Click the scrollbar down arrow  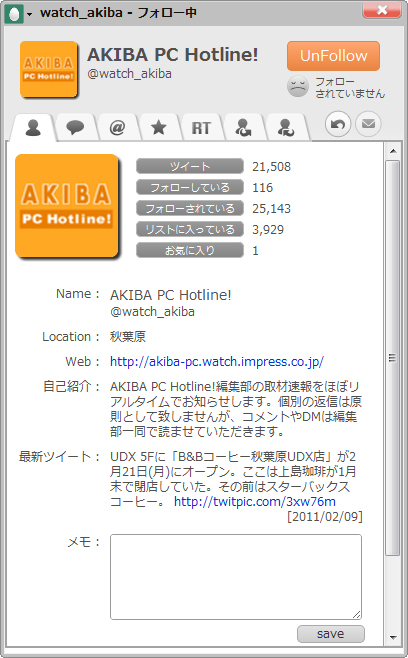(393, 637)
